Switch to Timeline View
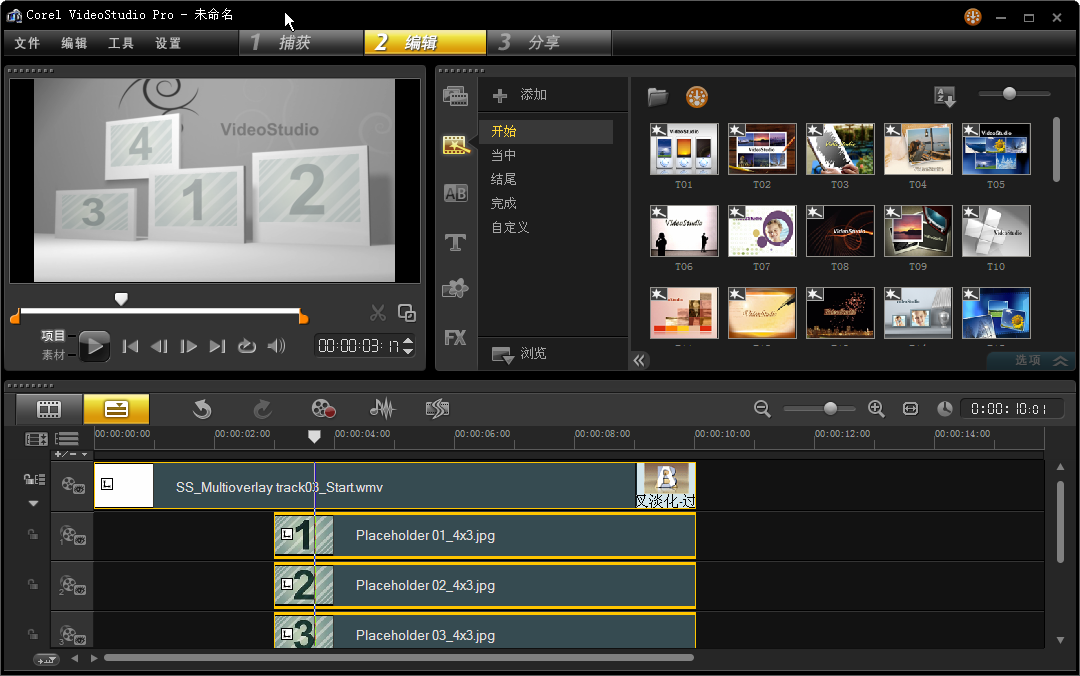Screen dimensions: 1080x676 (x=116, y=409)
